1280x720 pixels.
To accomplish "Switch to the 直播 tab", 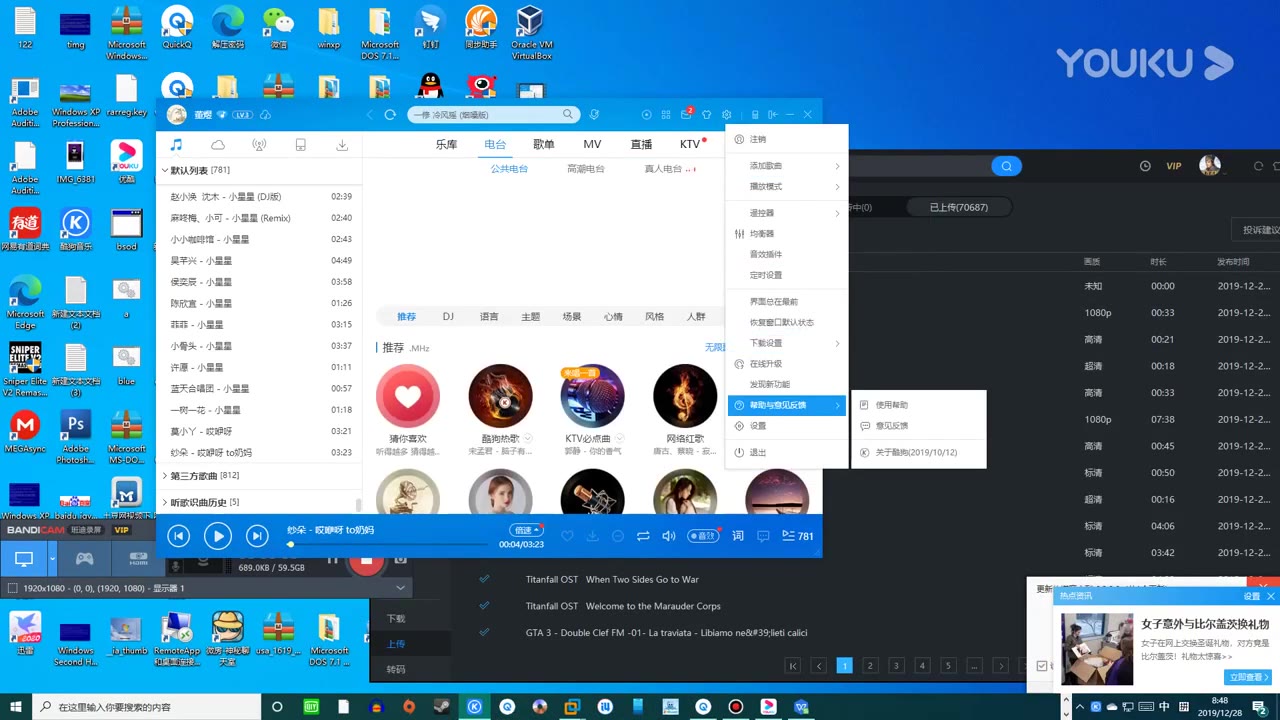I will tap(641, 145).
